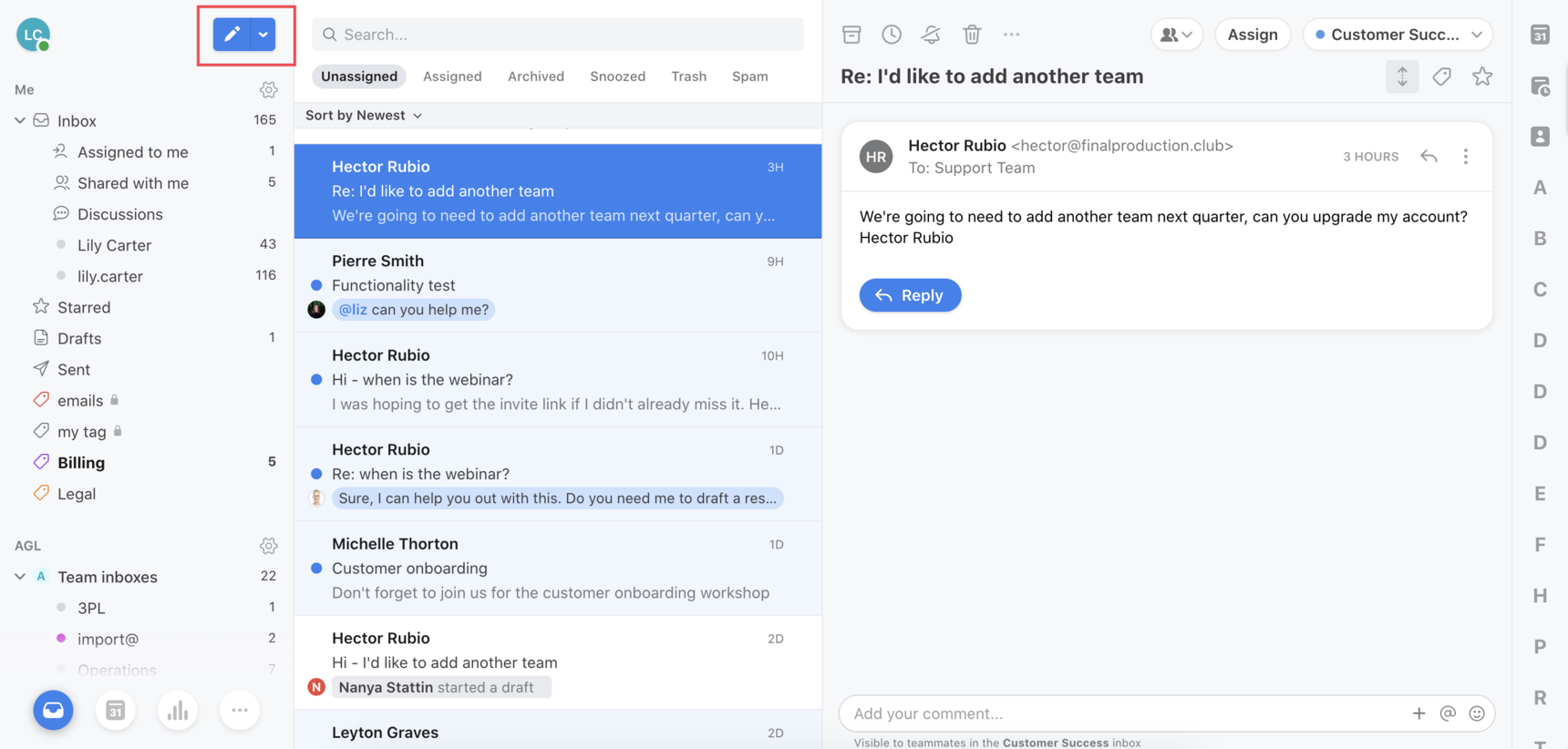The height and width of the screenshot is (749, 1568).
Task: Toggle expand all messages arrows
Action: [x=1402, y=77]
